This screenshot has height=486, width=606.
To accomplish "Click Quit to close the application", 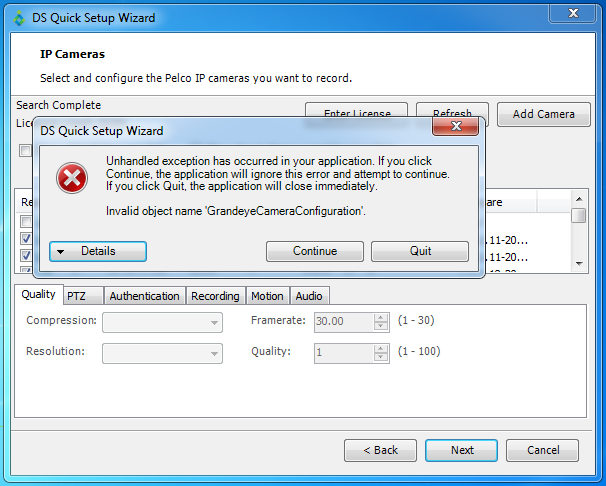I will [420, 251].
